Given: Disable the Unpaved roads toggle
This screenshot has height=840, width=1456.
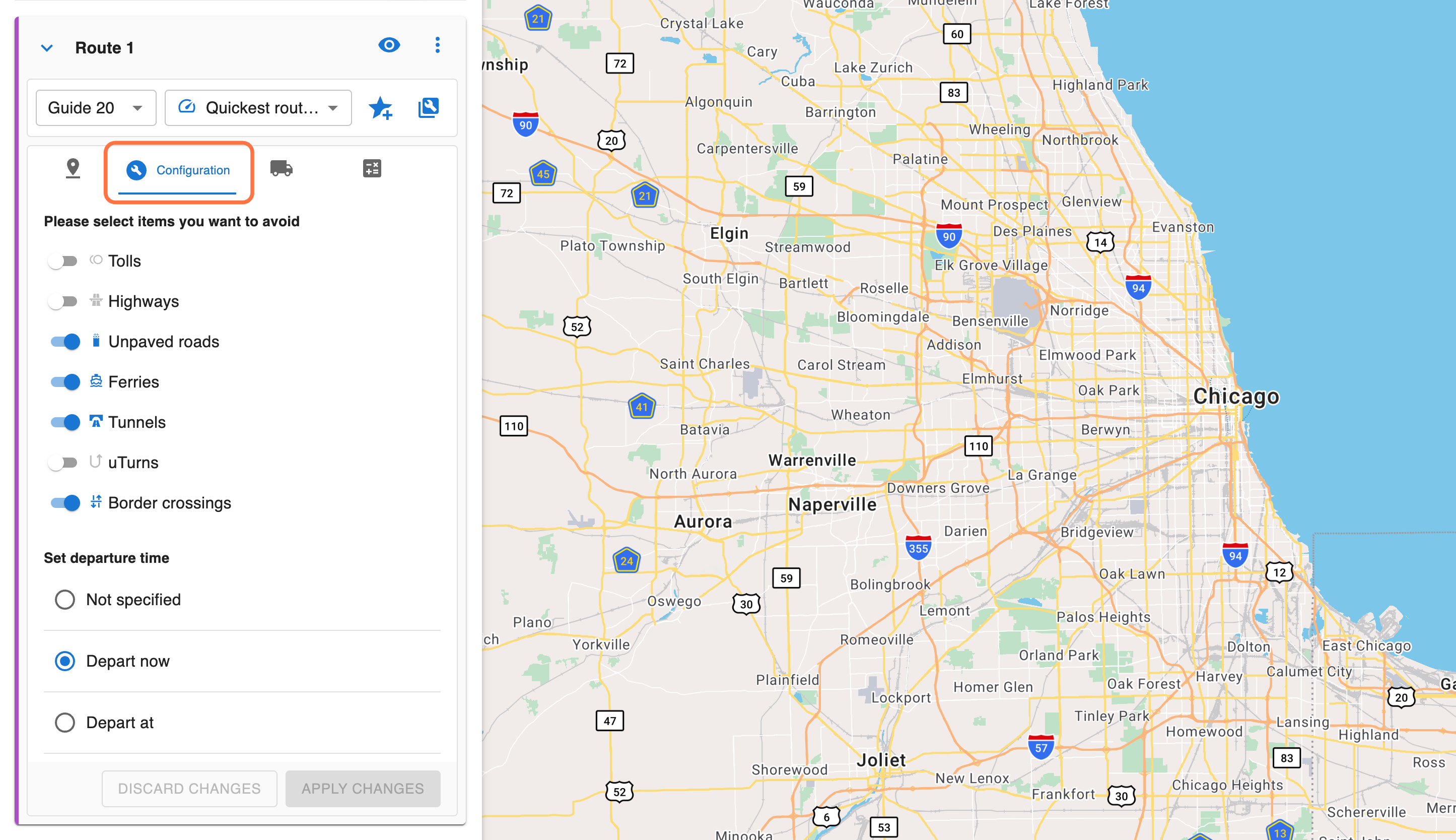Looking at the screenshot, I should [65, 342].
